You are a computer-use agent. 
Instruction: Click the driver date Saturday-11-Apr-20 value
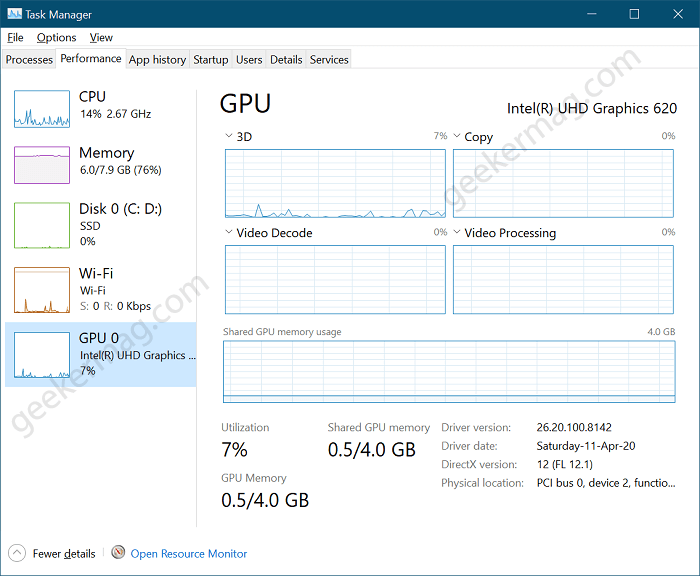[586, 446]
